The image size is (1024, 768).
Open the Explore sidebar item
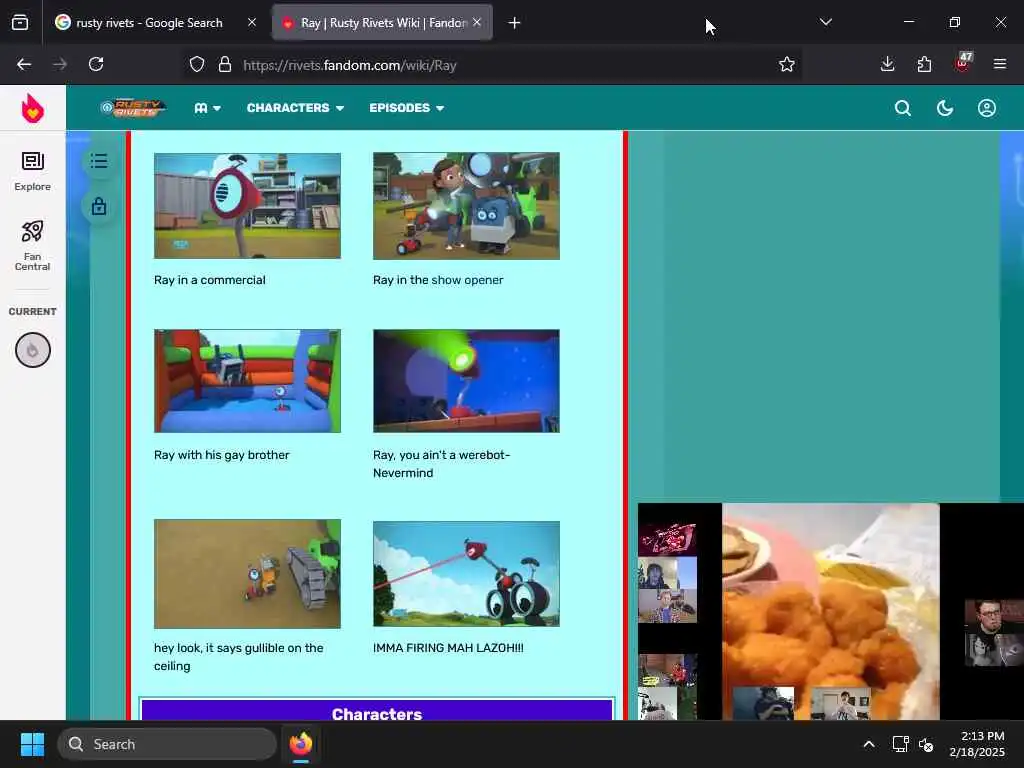(33, 171)
